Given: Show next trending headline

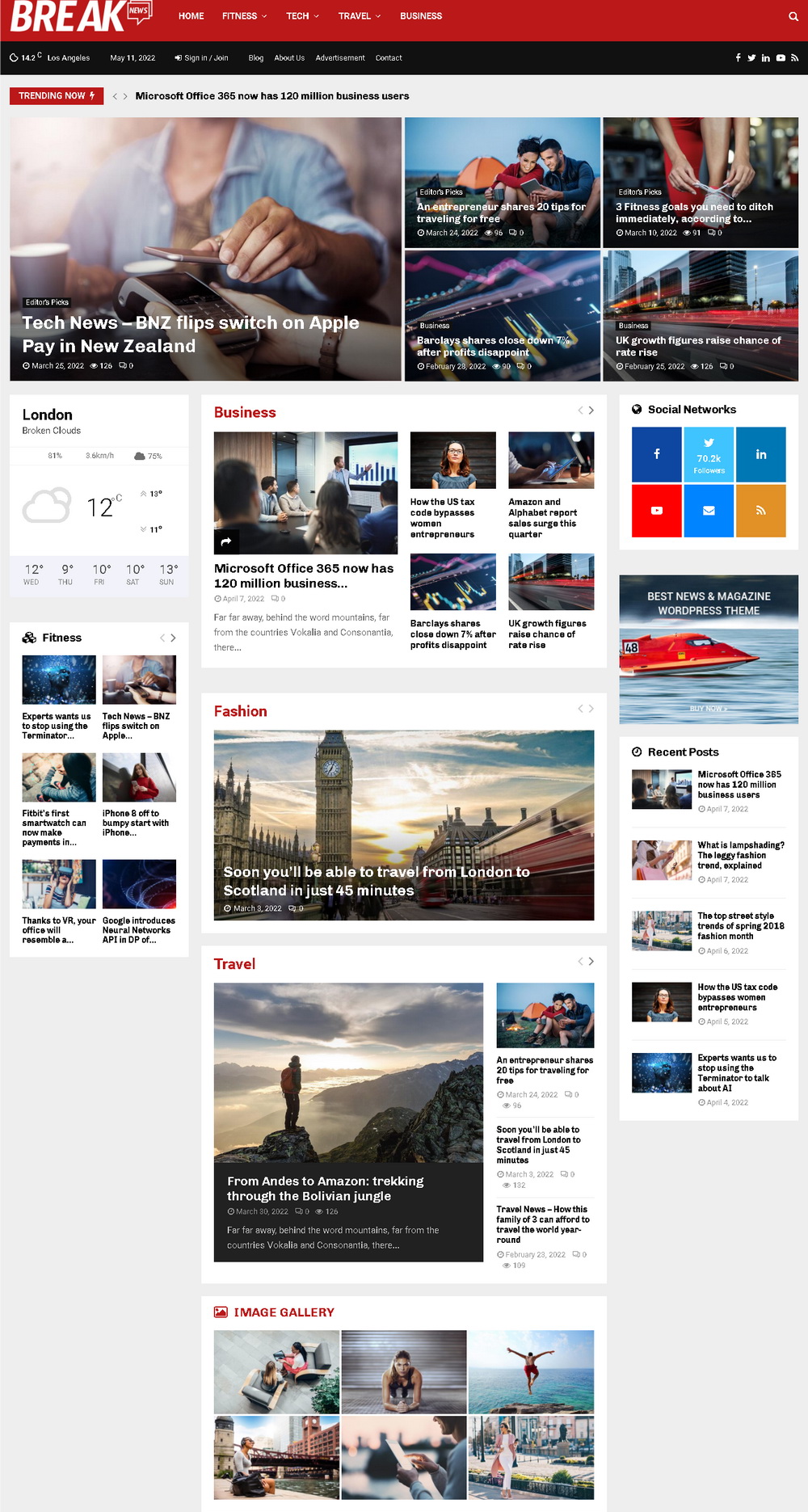Looking at the screenshot, I should tap(125, 96).
